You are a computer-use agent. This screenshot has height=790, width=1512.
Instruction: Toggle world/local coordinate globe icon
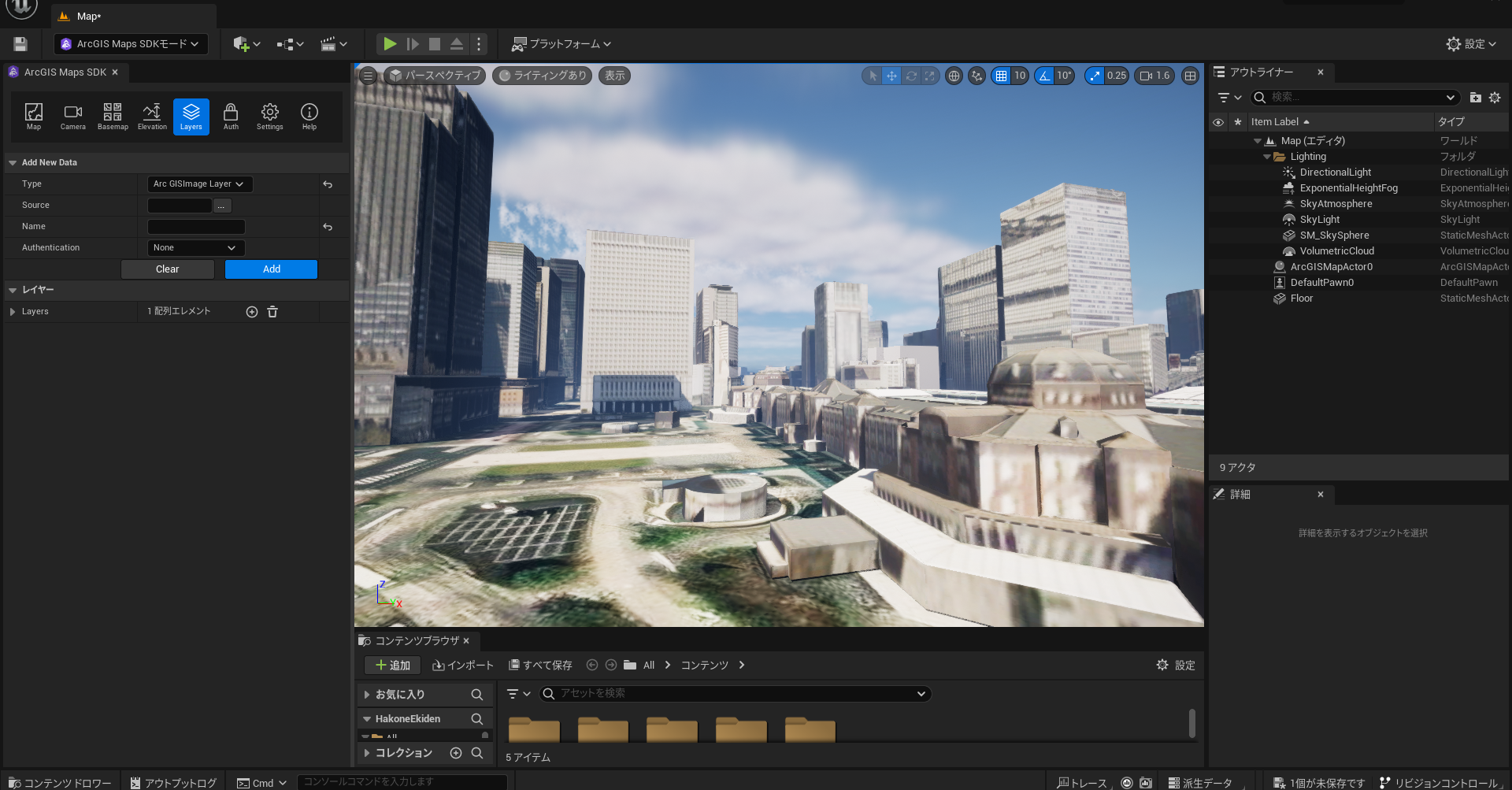[954, 76]
